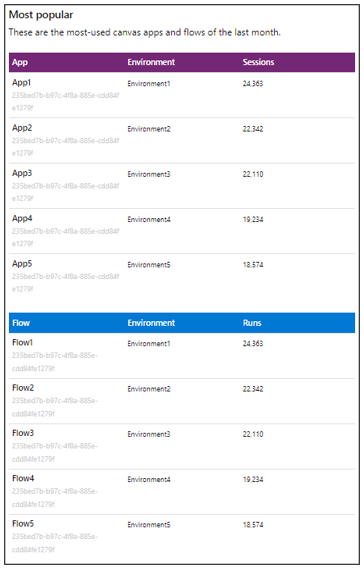
Task: Click the Most popular heading
Action: coord(41,15)
